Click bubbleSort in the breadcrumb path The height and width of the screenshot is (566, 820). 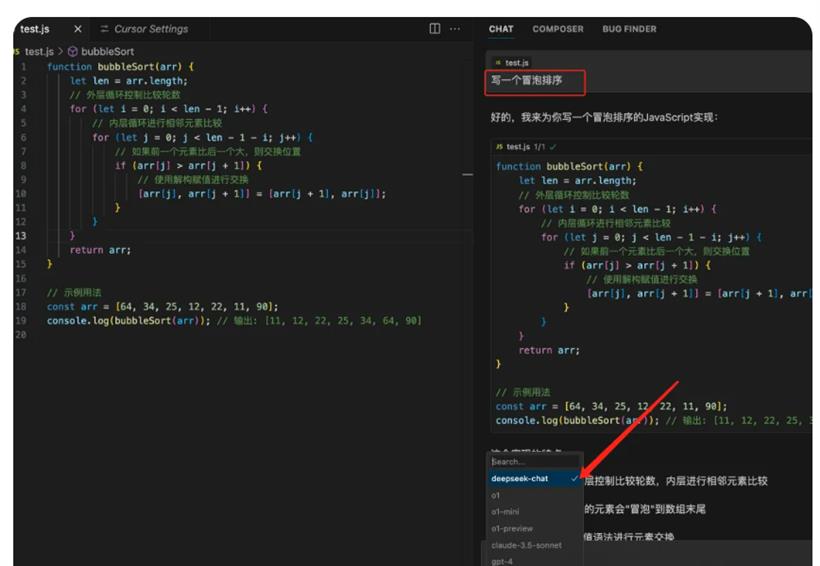pos(107,51)
